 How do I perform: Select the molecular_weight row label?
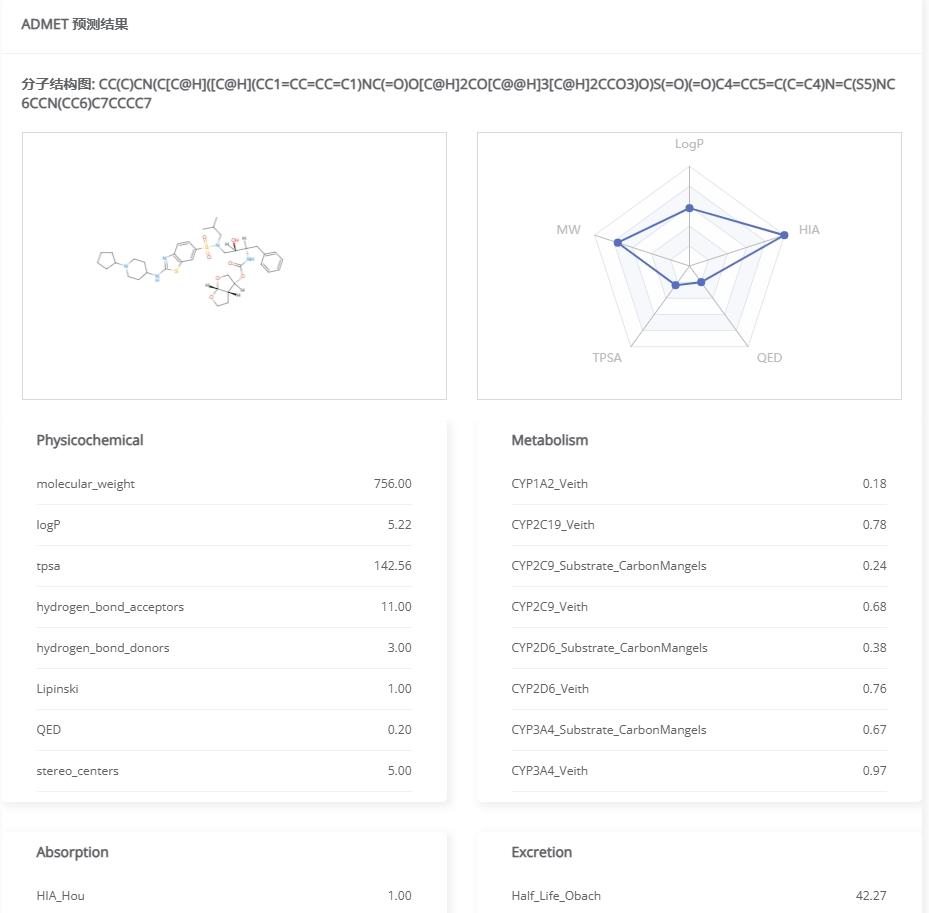point(85,484)
